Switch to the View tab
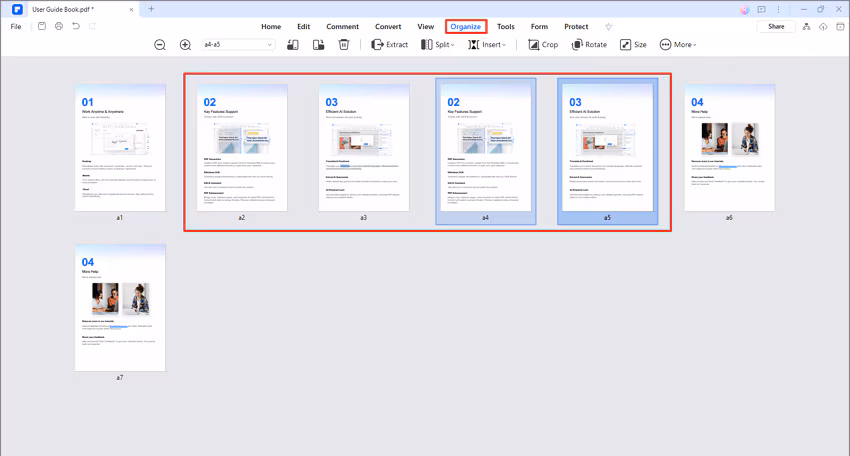The image size is (850, 456). pyautogui.click(x=426, y=27)
